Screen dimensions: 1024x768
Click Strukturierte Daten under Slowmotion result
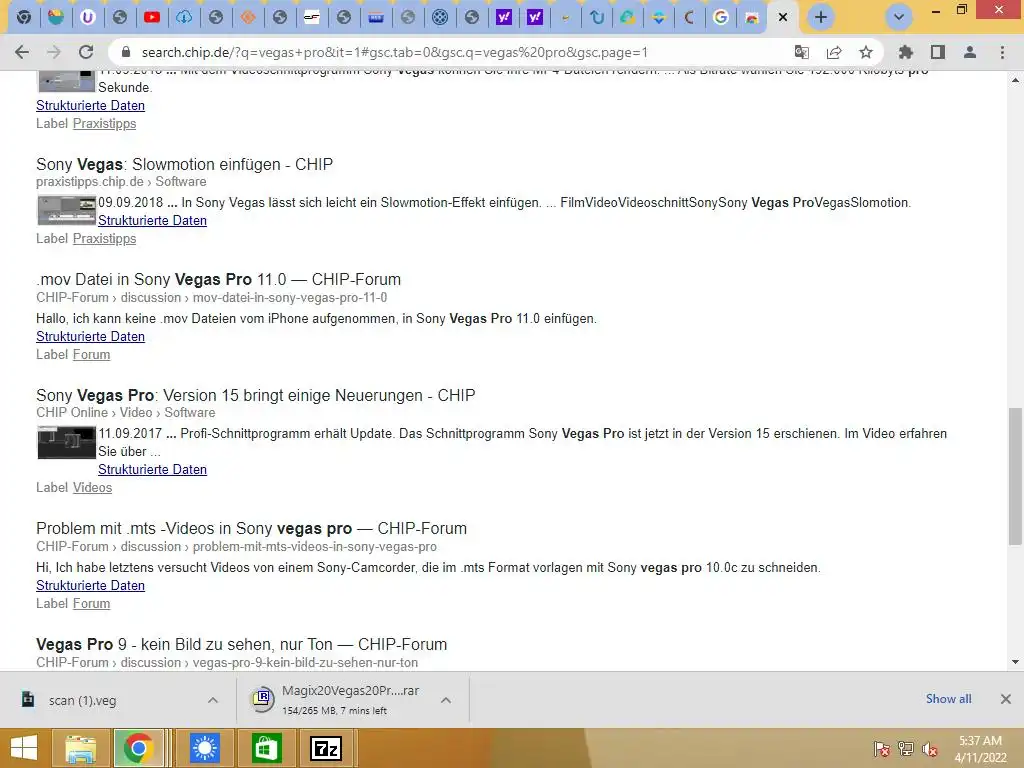[x=152, y=221]
